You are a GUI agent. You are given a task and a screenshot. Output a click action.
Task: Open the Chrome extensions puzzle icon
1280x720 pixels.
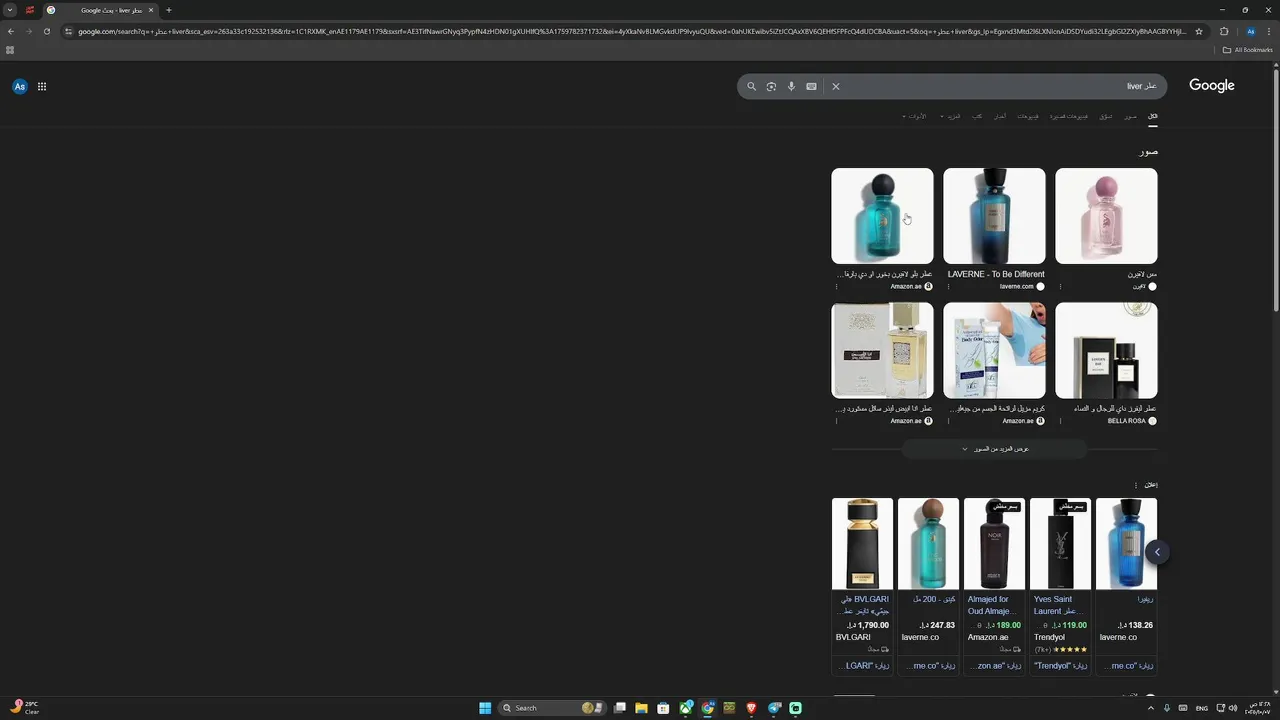(x=1224, y=31)
